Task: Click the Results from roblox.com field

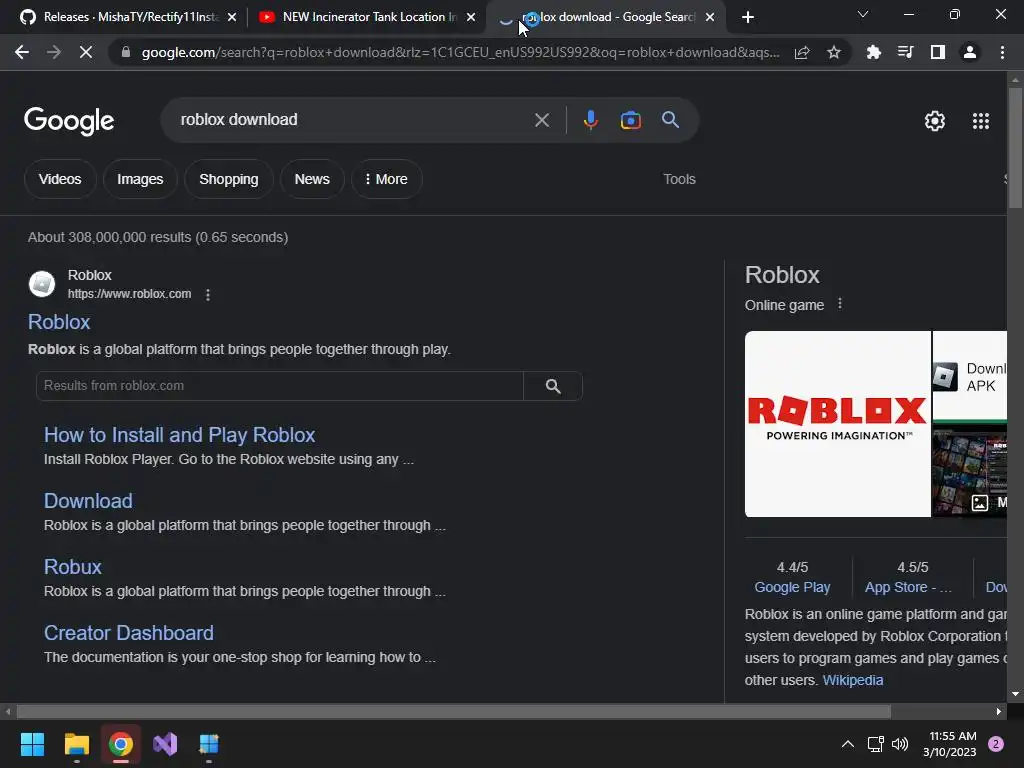Action: (x=280, y=386)
